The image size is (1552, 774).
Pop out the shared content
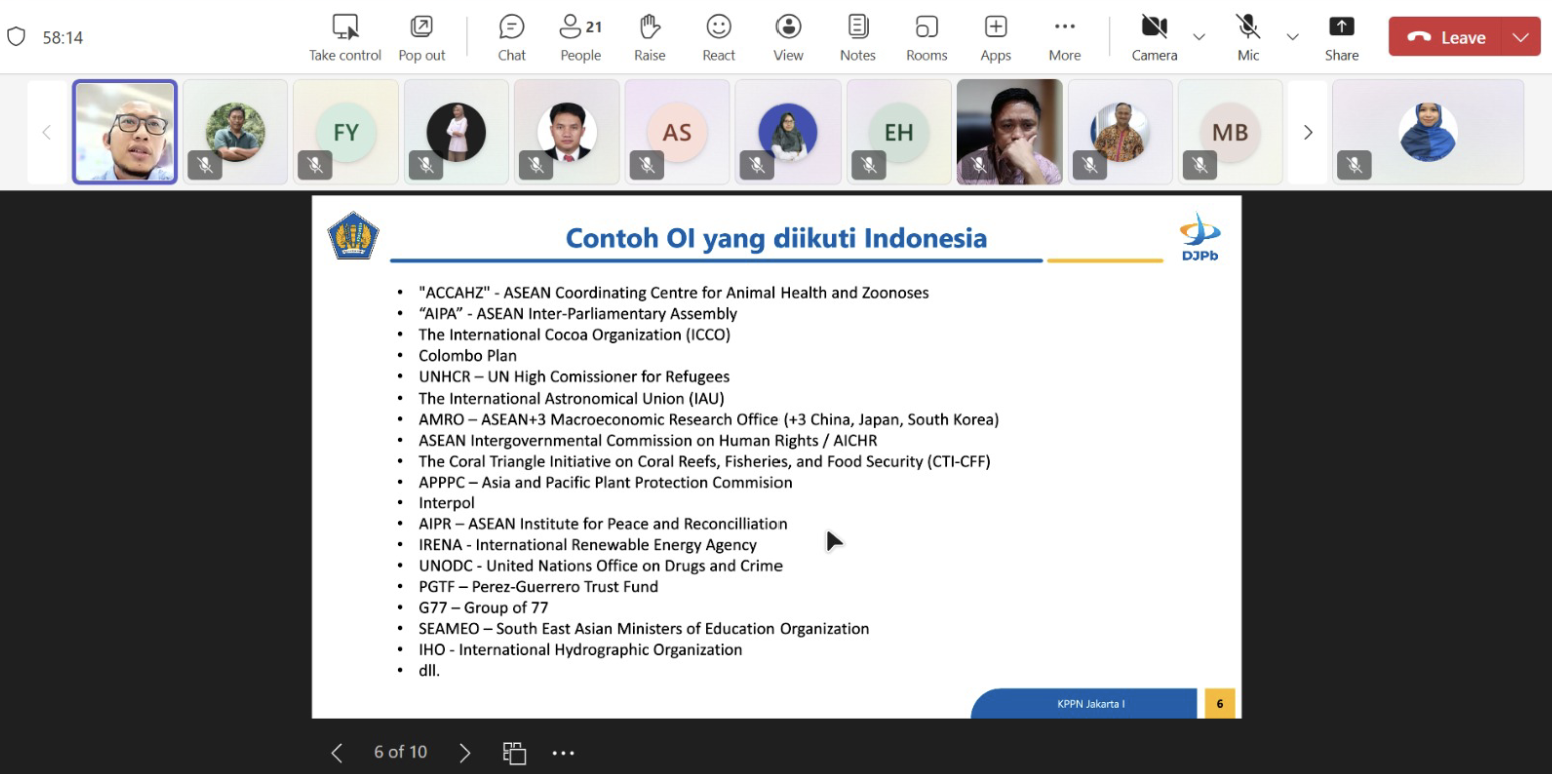click(x=421, y=37)
